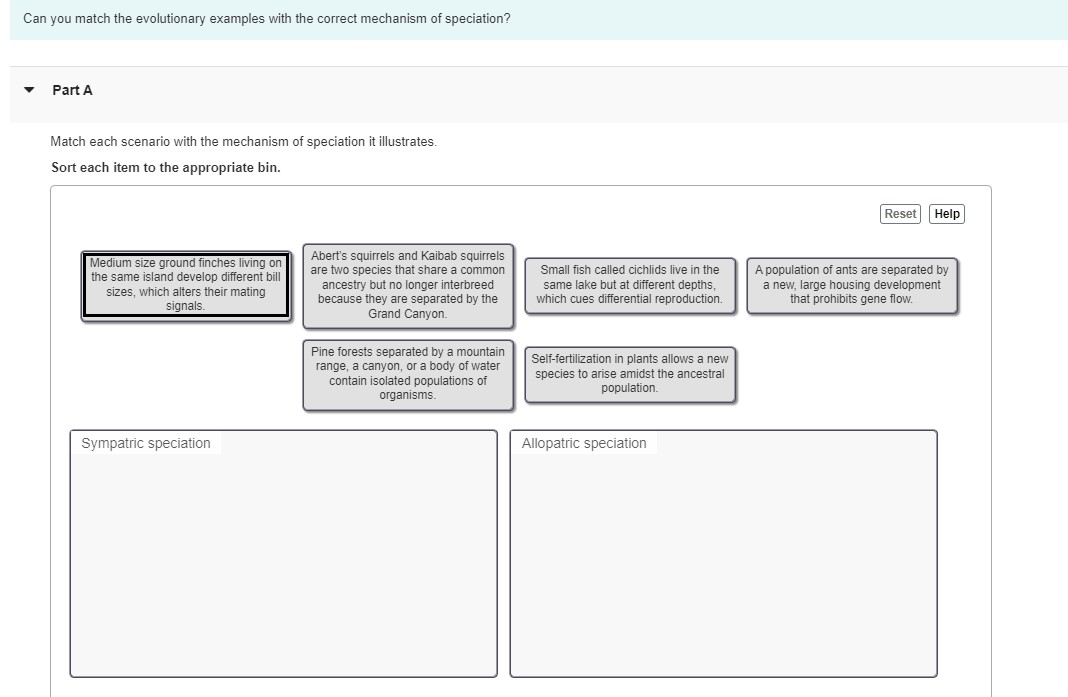Screen dimensions: 1068x697
Task: Select the Abert's and Kaibab squirrels card
Action: [x=407, y=286]
